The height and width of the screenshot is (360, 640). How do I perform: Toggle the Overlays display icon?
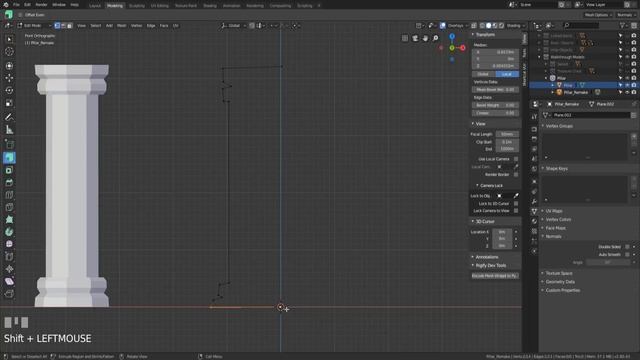pyautogui.click(x=442, y=25)
